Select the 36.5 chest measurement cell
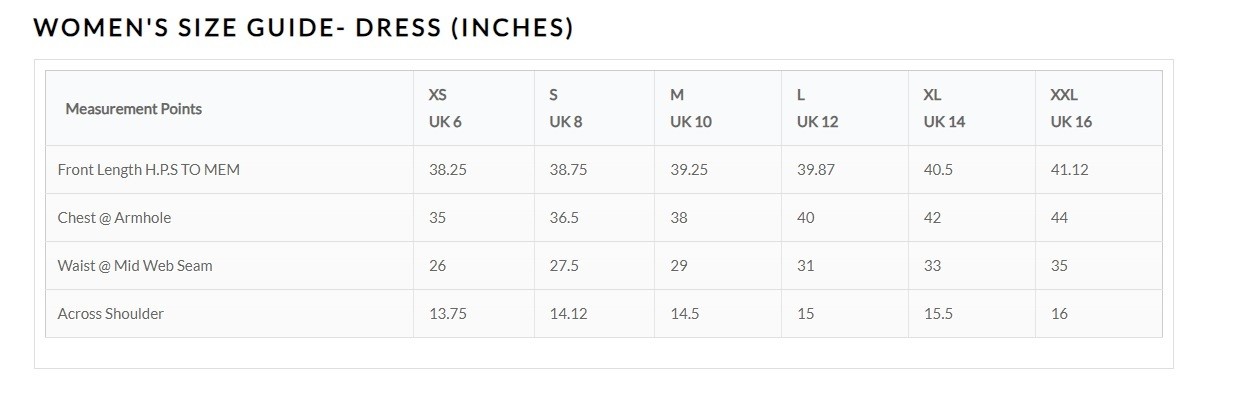The height and width of the screenshot is (419, 1239). click(x=564, y=218)
